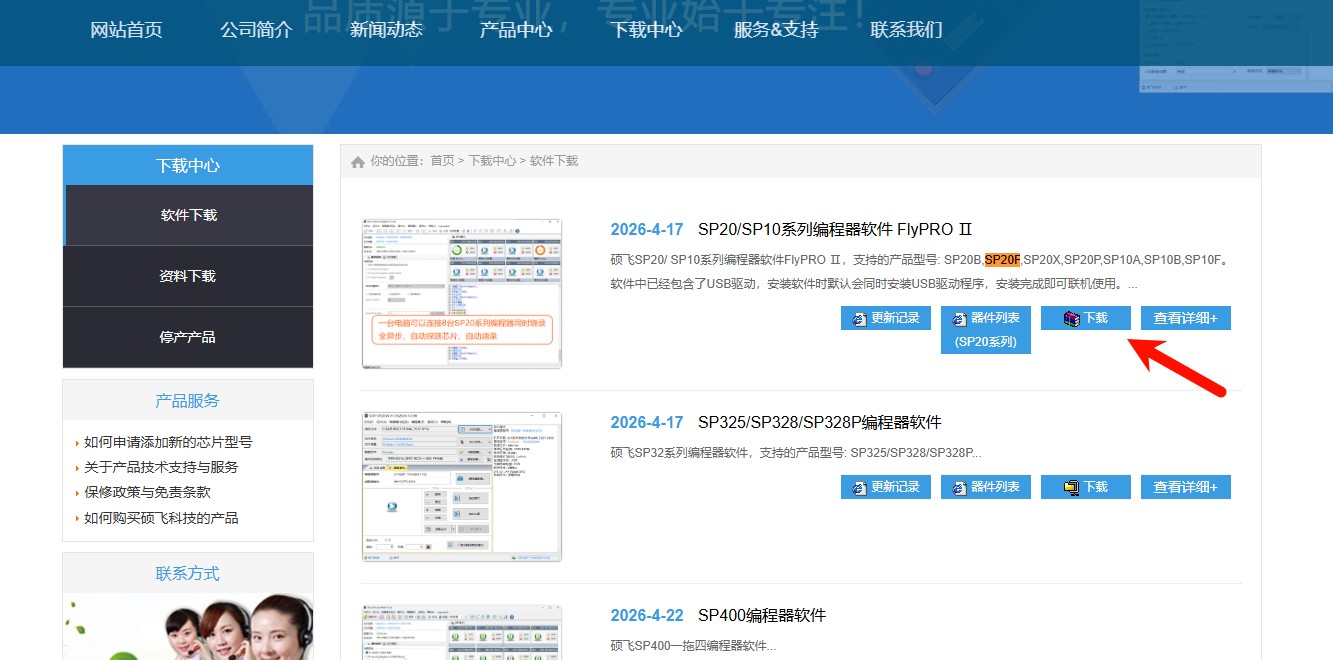Click 查看详细+ for SP325/SP328
Viewport: 1333px width, 660px height.
tap(1186, 487)
